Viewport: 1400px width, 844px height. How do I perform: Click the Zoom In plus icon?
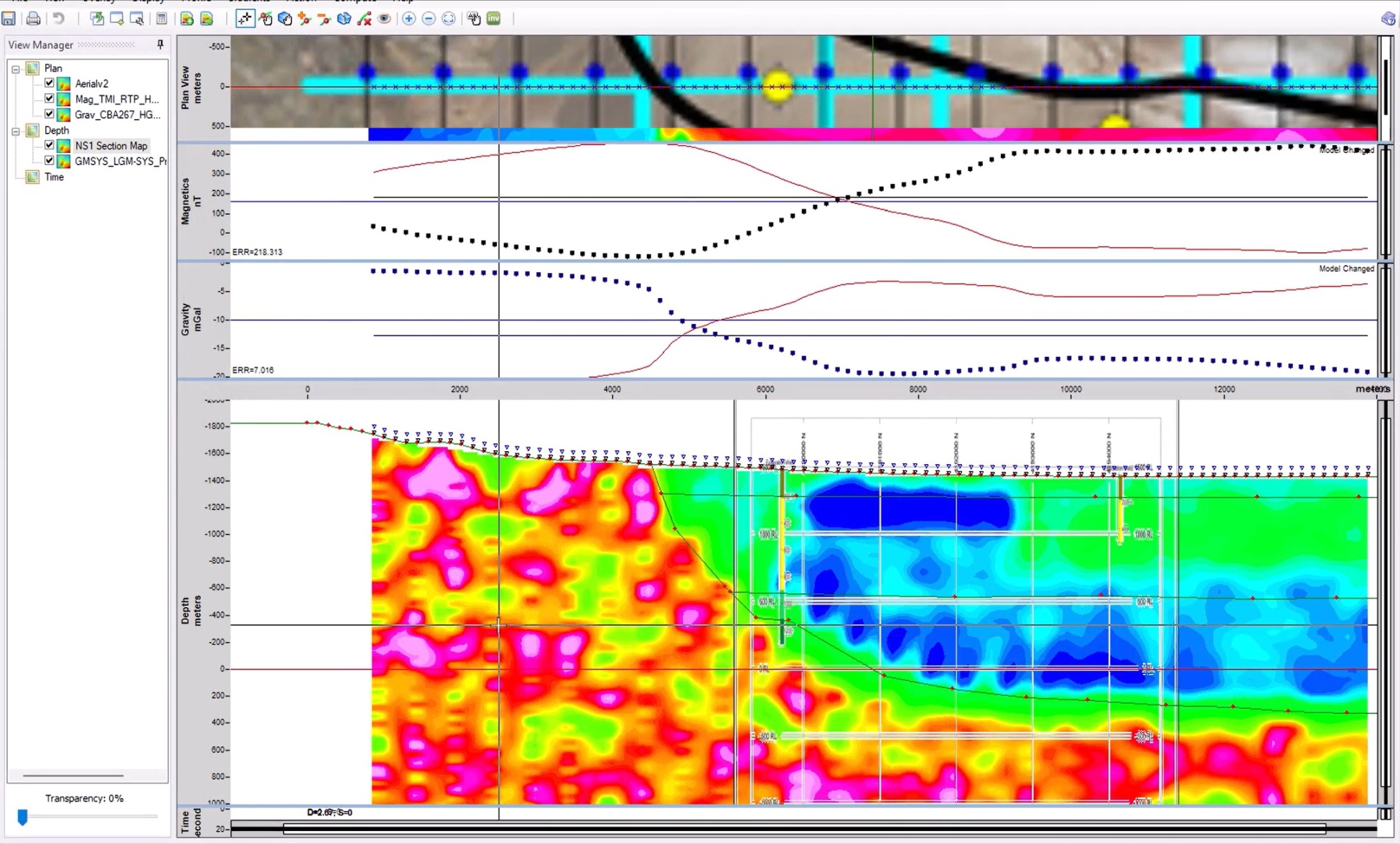(x=409, y=19)
